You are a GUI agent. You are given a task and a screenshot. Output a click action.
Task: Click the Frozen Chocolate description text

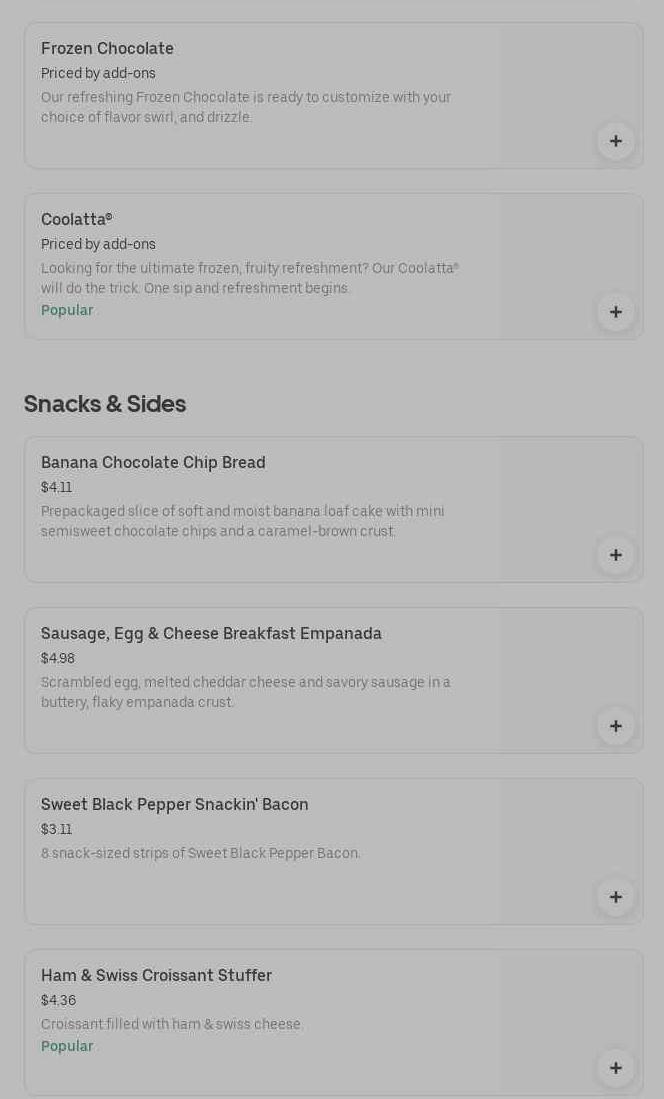pyautogui.click(x=245, y=107)
